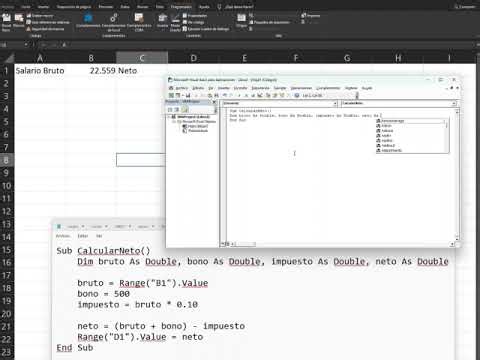
Task: Click Ver código in the ribbon
Action: point(194,22)
